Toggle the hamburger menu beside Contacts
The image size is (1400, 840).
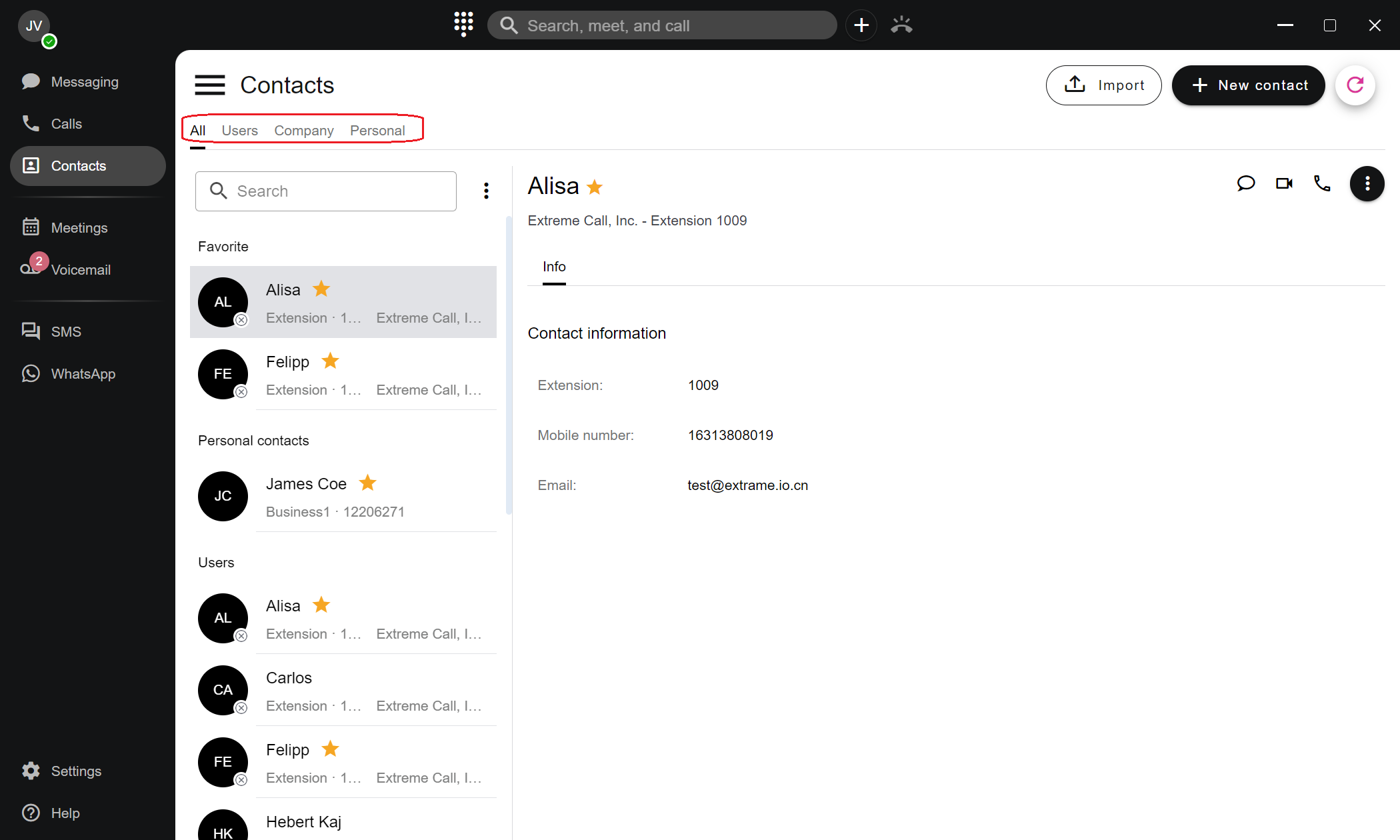[209, 85]
